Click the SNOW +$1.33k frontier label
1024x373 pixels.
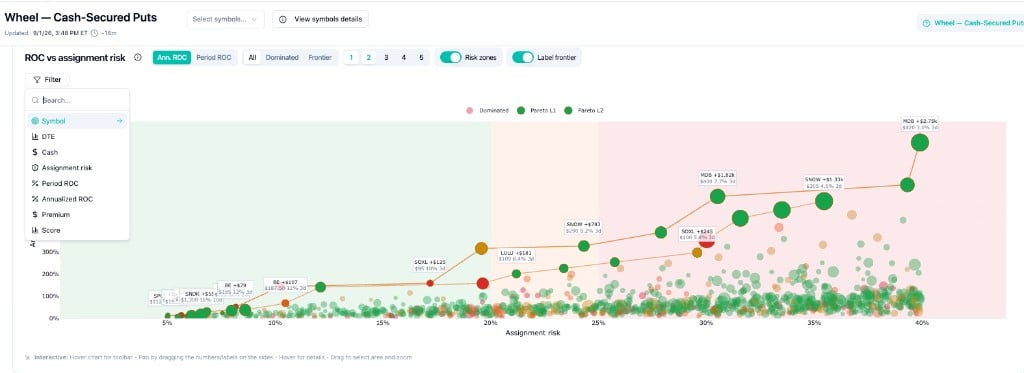click(x=824, y=182)
